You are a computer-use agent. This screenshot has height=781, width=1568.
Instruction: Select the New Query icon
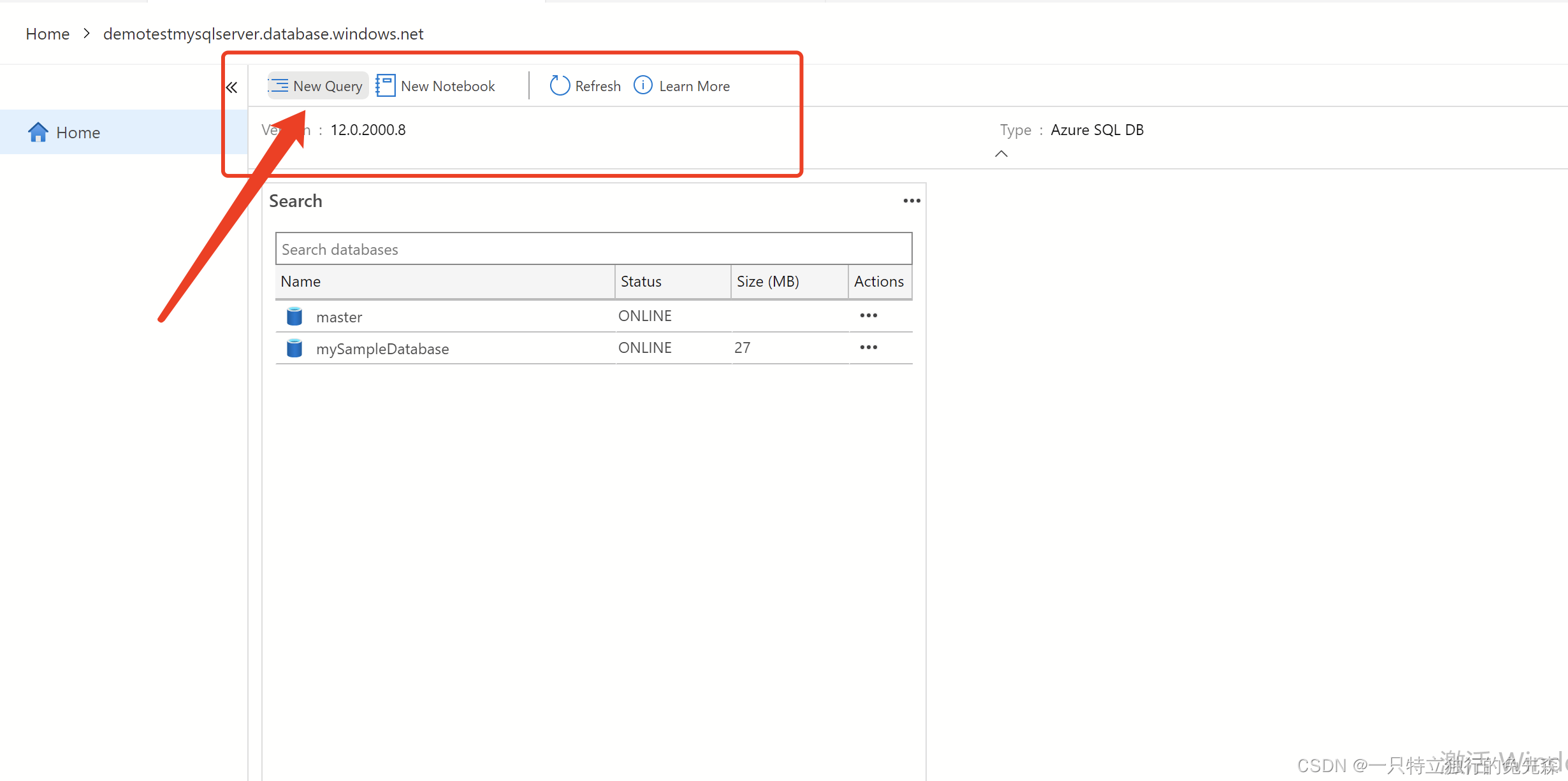click(x=278, y=85)
